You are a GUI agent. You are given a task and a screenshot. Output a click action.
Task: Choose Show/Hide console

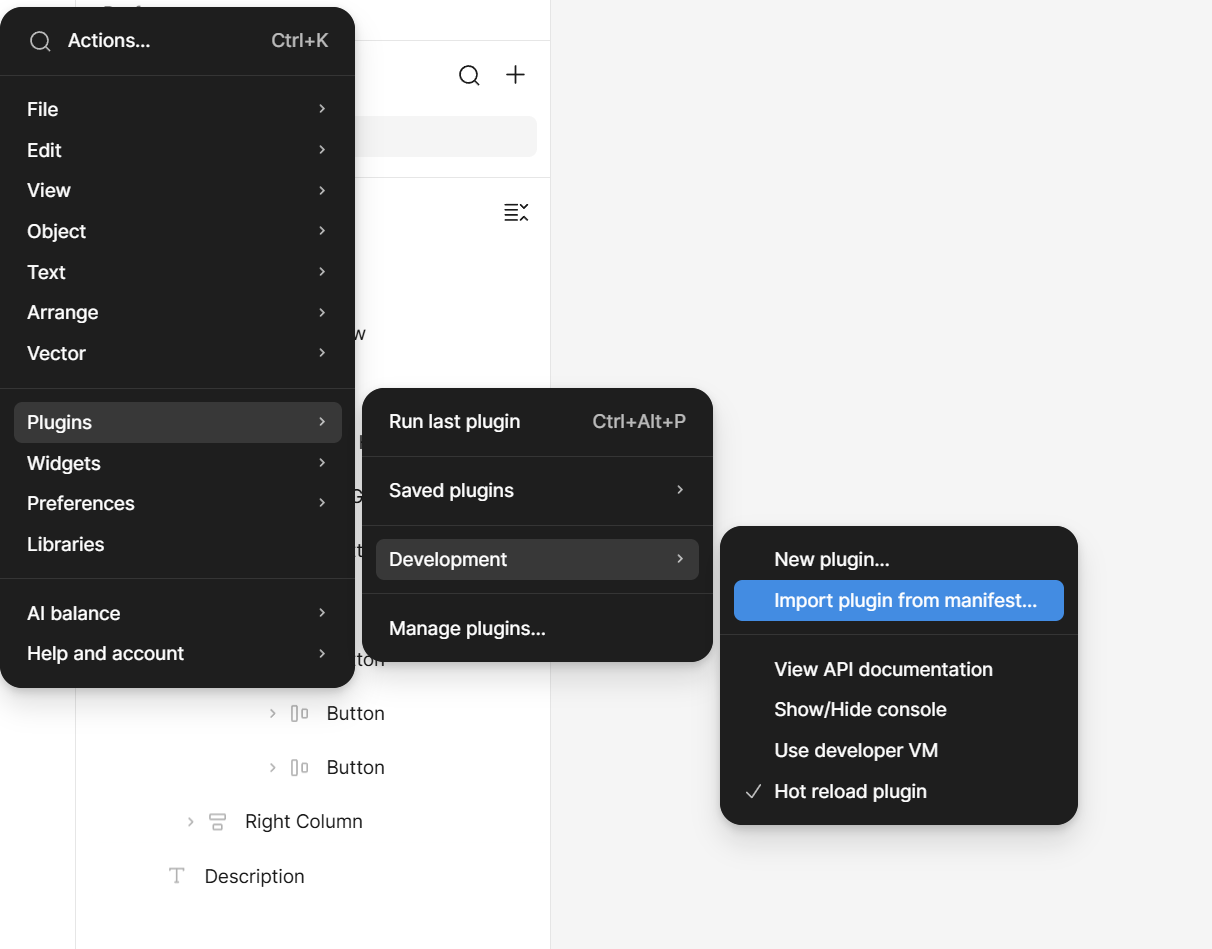point(899,709)
